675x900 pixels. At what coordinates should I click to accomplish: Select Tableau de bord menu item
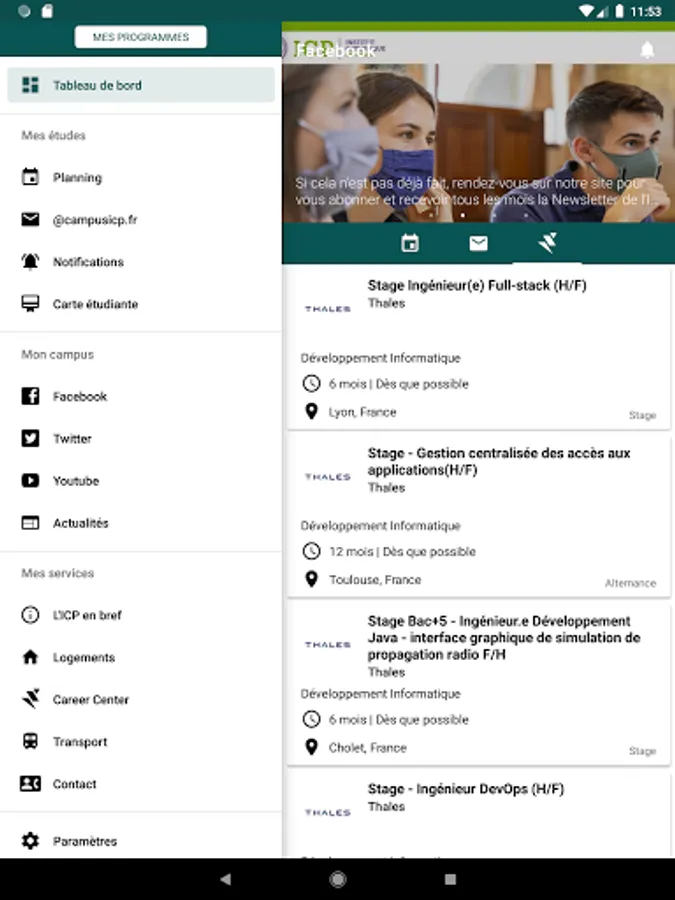[x=141, y=85]
